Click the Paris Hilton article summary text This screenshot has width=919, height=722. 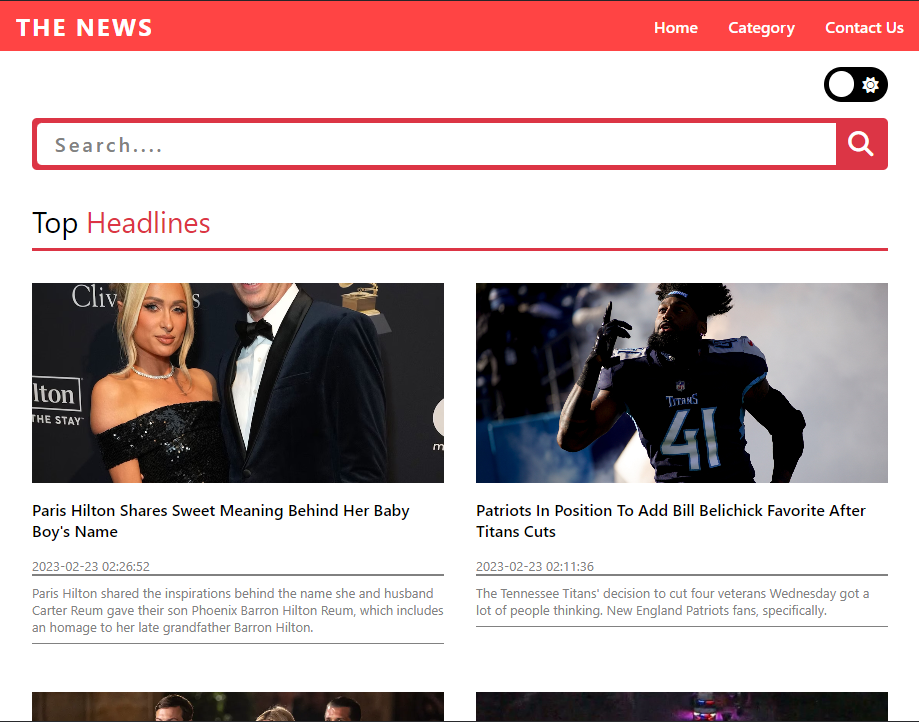coord(237,610)
